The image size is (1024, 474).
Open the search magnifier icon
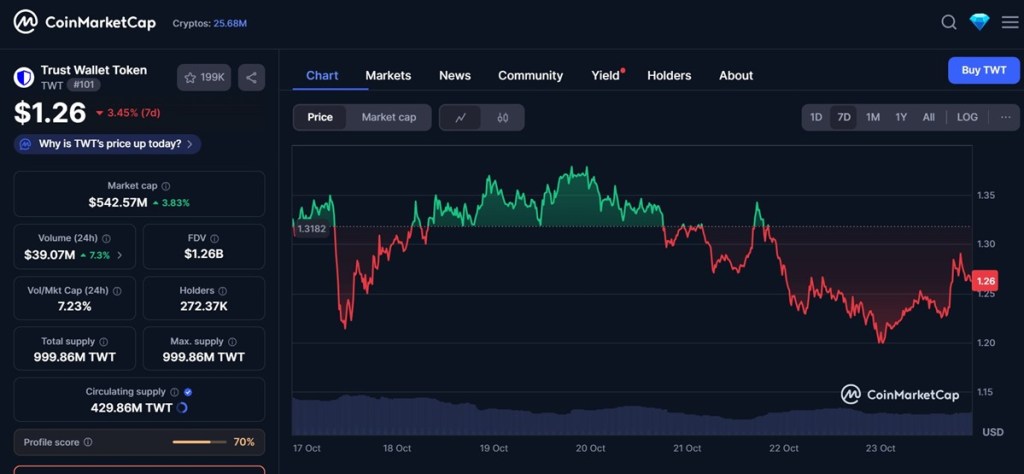click(949, 23)
